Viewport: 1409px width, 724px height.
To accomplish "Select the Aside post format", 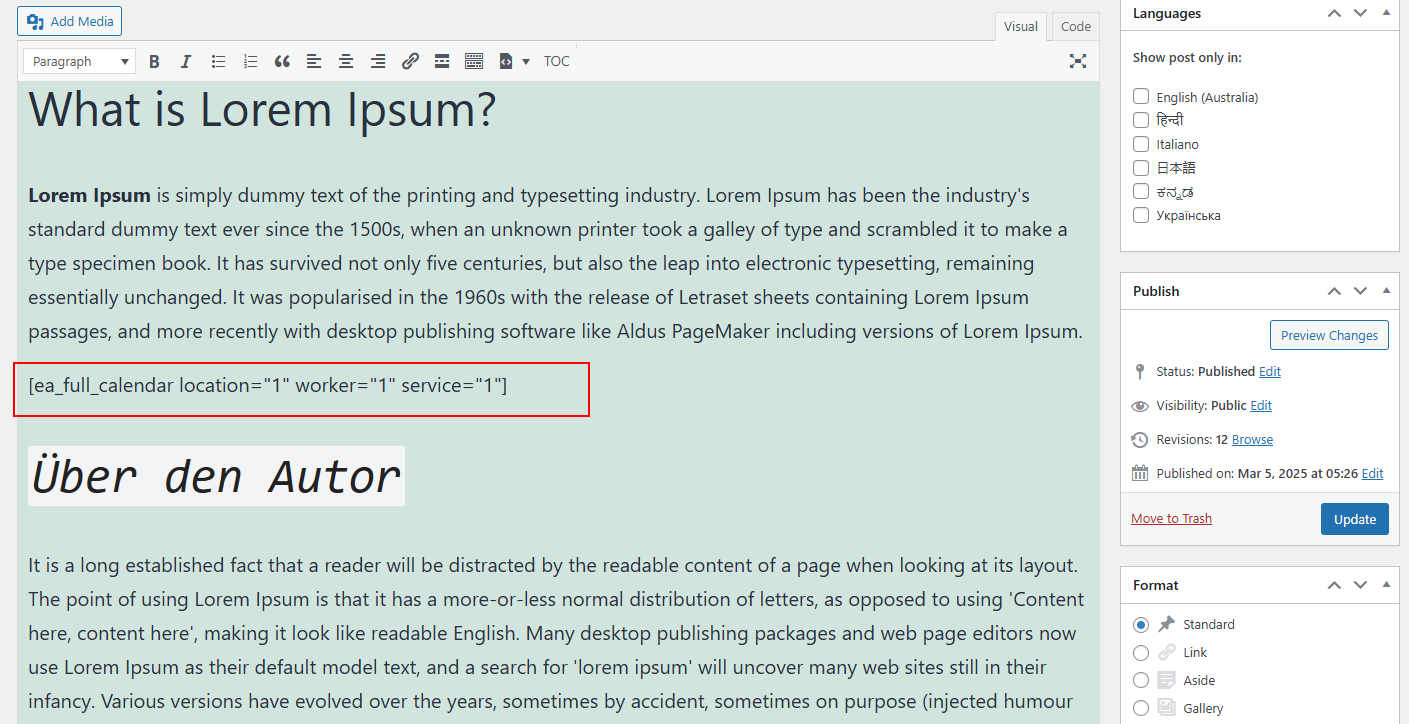I will (1141, 681).
